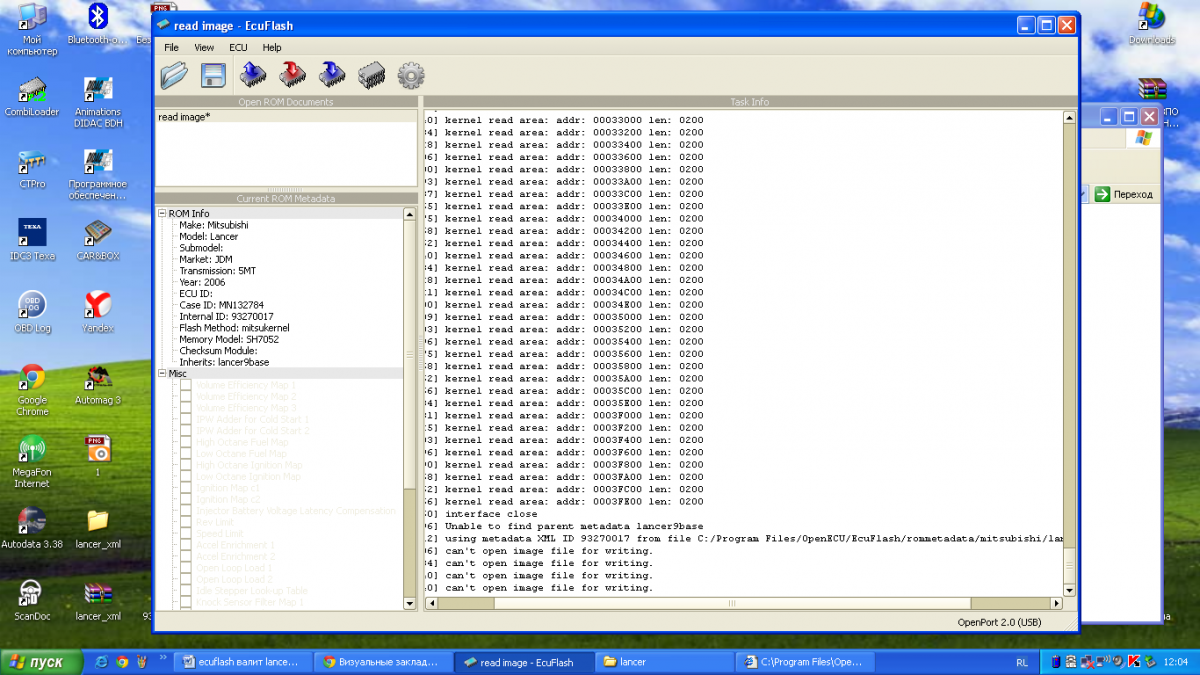The height and width of the screenshot is (675, 1200).
Task: Open options via the gear icon
Action: pos(411,75)
